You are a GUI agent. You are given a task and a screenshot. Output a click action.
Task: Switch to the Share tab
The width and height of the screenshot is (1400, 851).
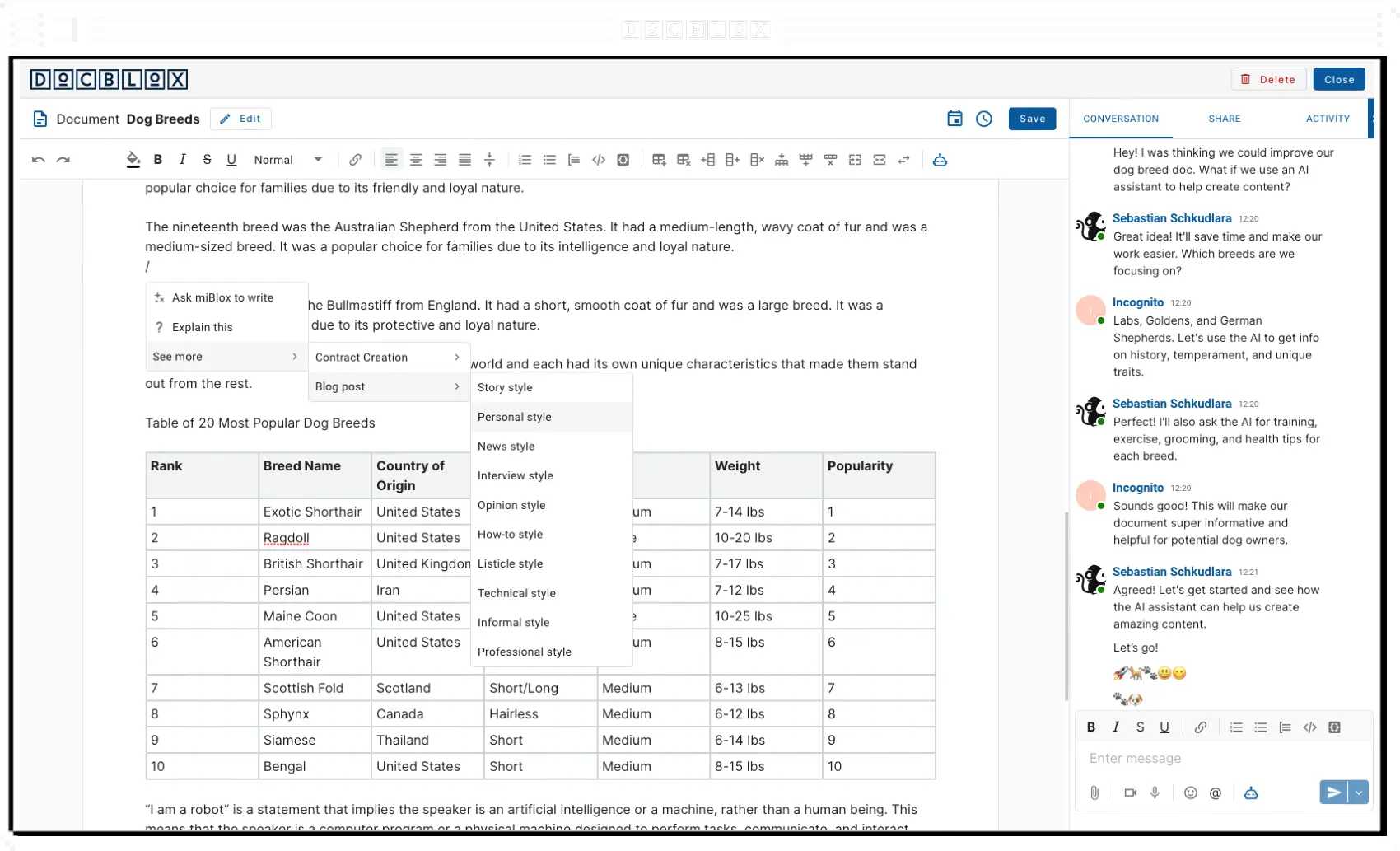point(1225,119)
